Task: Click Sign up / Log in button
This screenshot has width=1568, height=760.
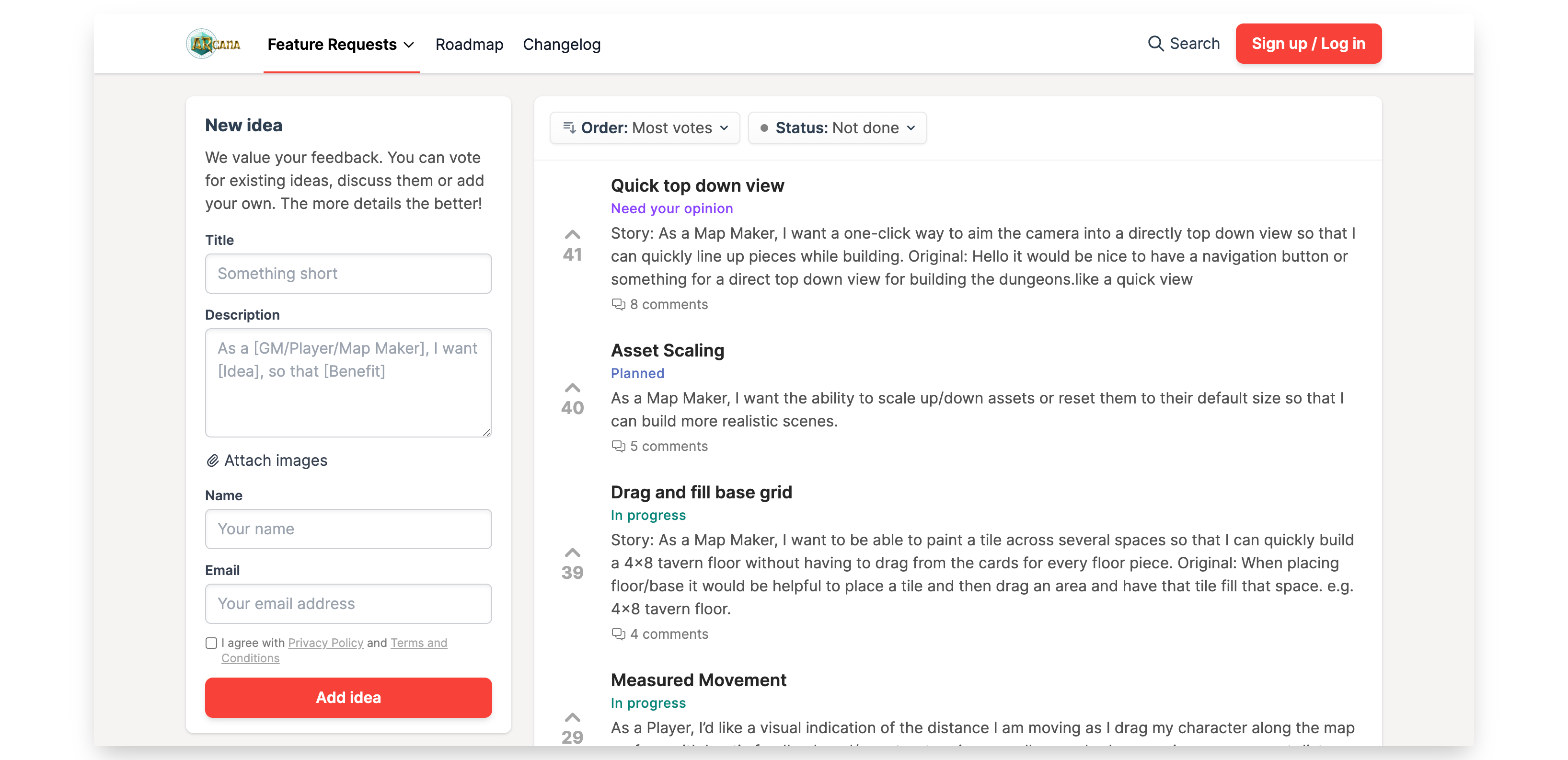Action: (x=1308, y=44)
